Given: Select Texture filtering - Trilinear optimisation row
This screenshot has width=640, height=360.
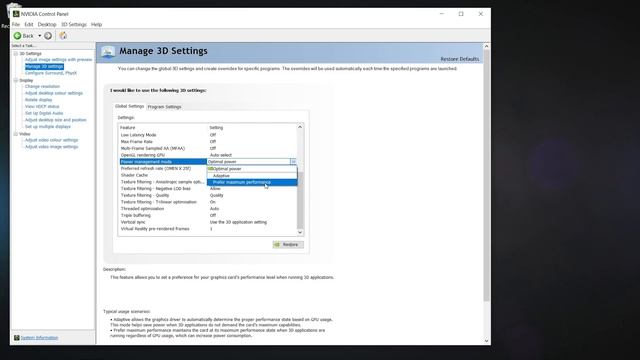Looking at the screenshot, I should (208, 202).
